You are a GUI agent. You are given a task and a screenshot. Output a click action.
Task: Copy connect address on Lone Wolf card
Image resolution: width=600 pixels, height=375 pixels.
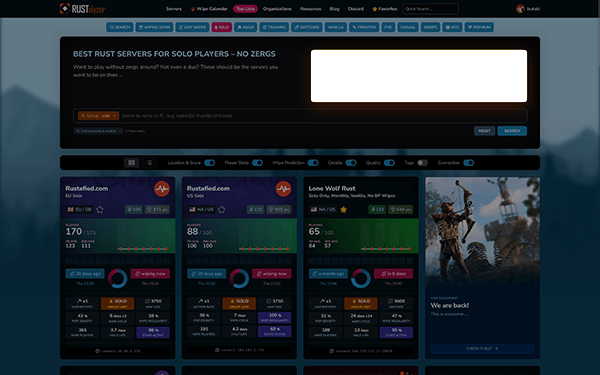coord(361,351)
